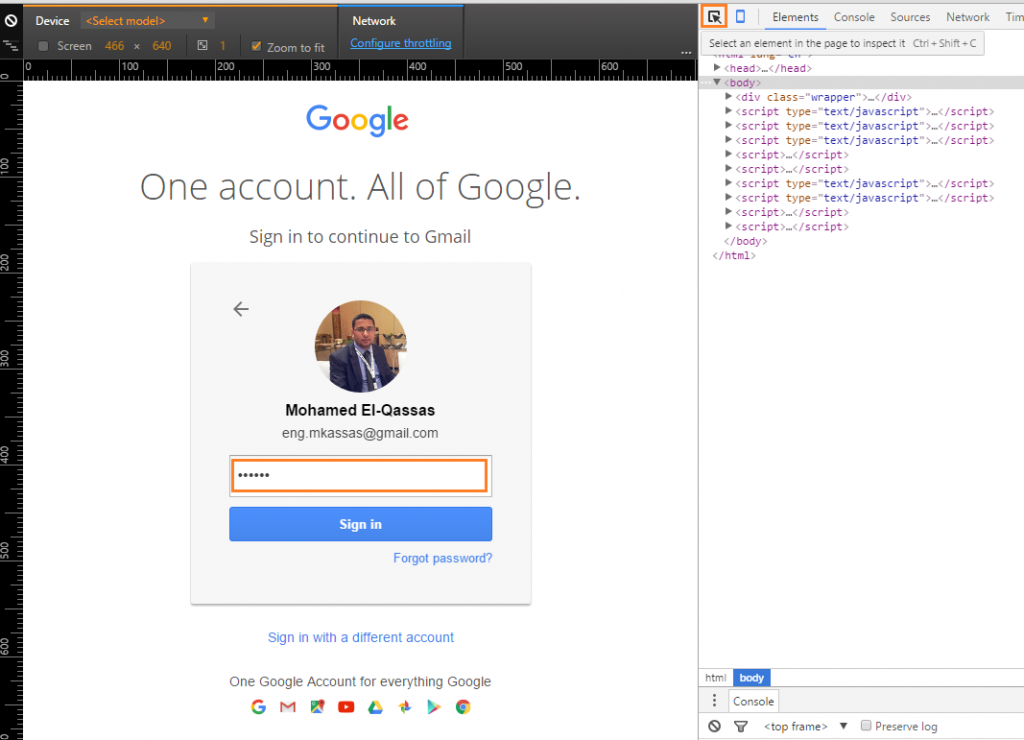Click the Chrome icon in the footer row
The image size is (1024, 740).
click(x=463, y=707)
